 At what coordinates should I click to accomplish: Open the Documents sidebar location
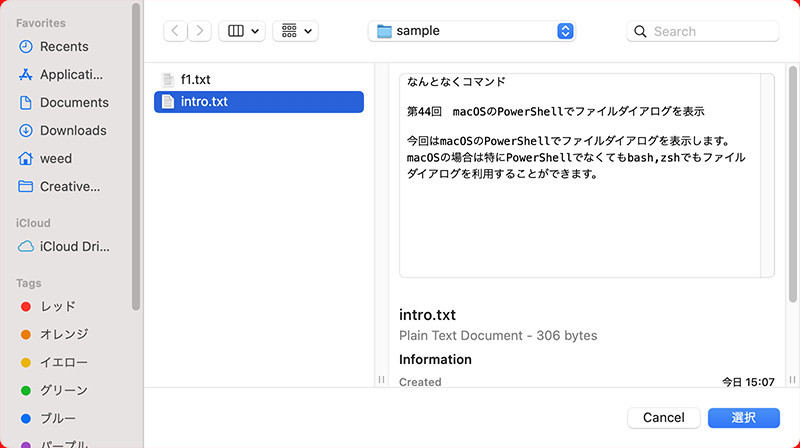tap(64, 103)
